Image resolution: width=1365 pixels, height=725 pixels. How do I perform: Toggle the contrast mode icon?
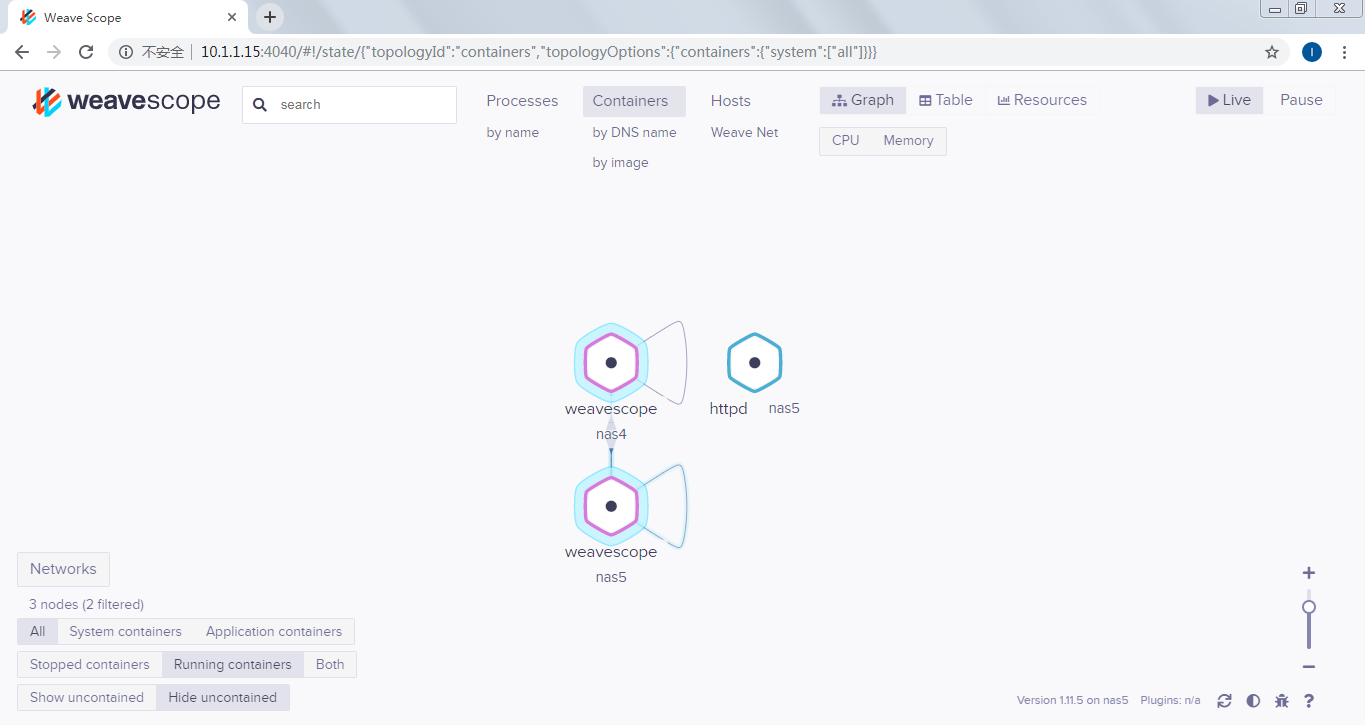1253,701
